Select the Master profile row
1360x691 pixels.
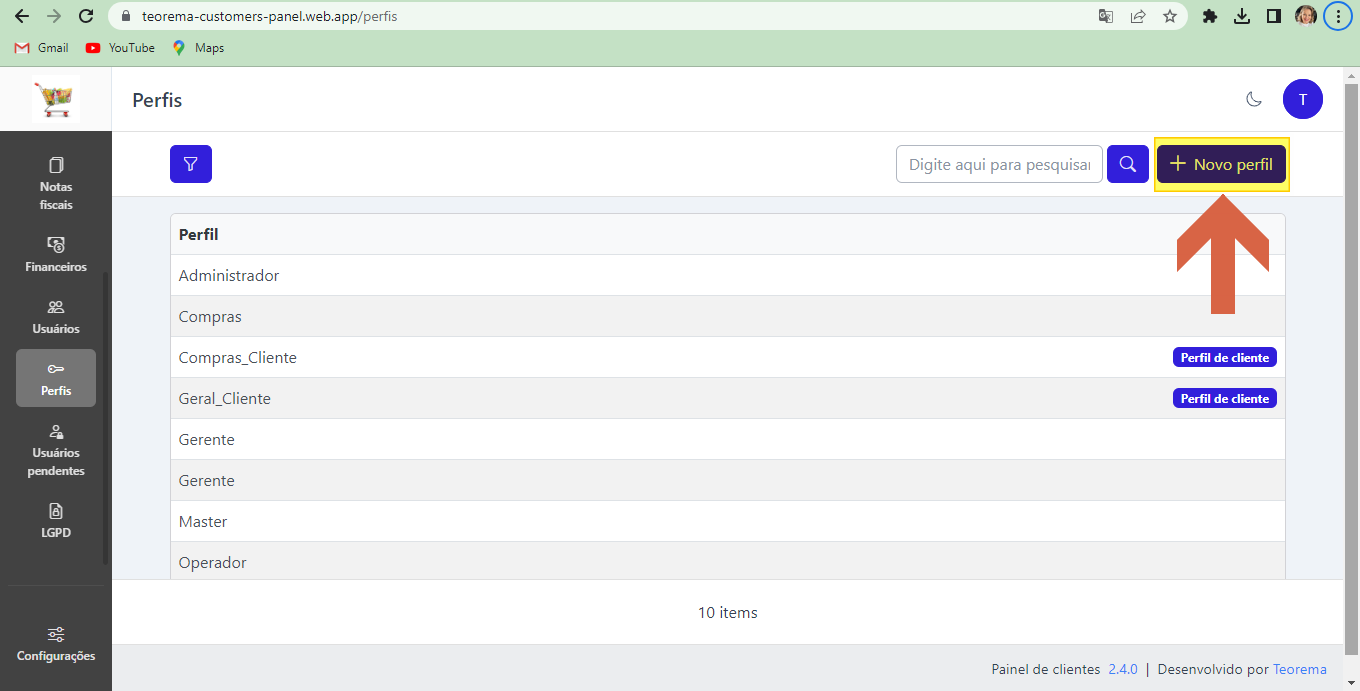tap(728, 521)
